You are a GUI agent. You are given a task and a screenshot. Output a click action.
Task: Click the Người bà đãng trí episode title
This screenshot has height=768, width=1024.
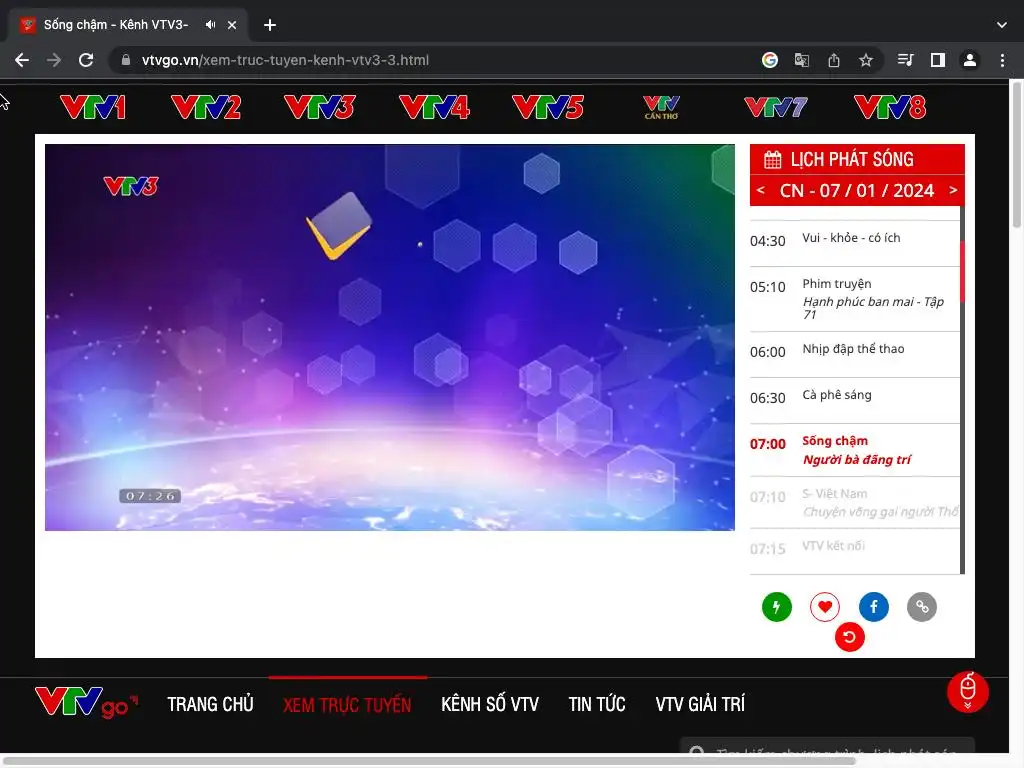click(x=856, y=460)
